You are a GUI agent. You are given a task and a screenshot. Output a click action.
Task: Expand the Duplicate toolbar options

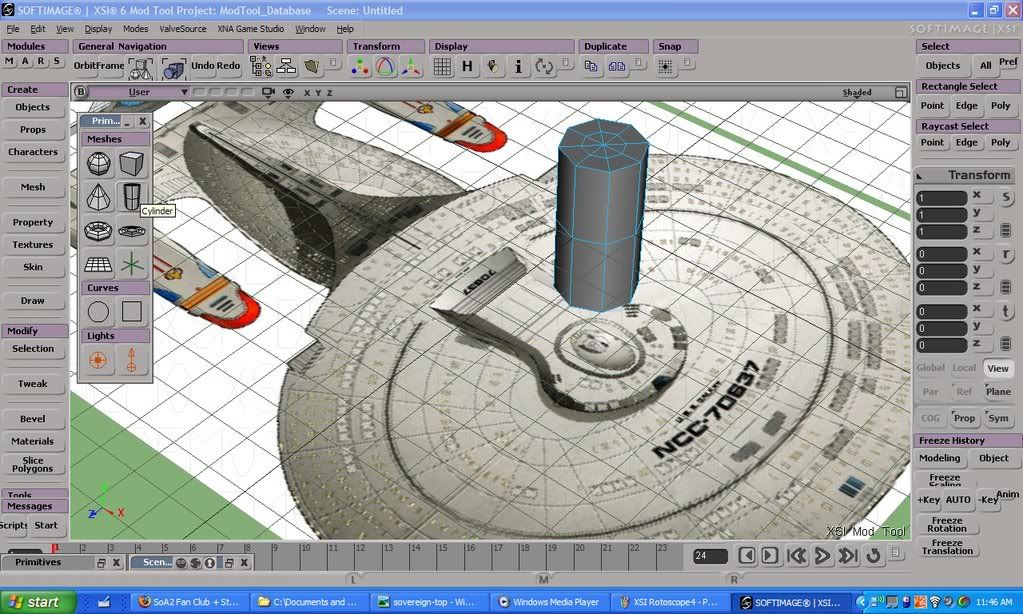click(x=639, y=63)
